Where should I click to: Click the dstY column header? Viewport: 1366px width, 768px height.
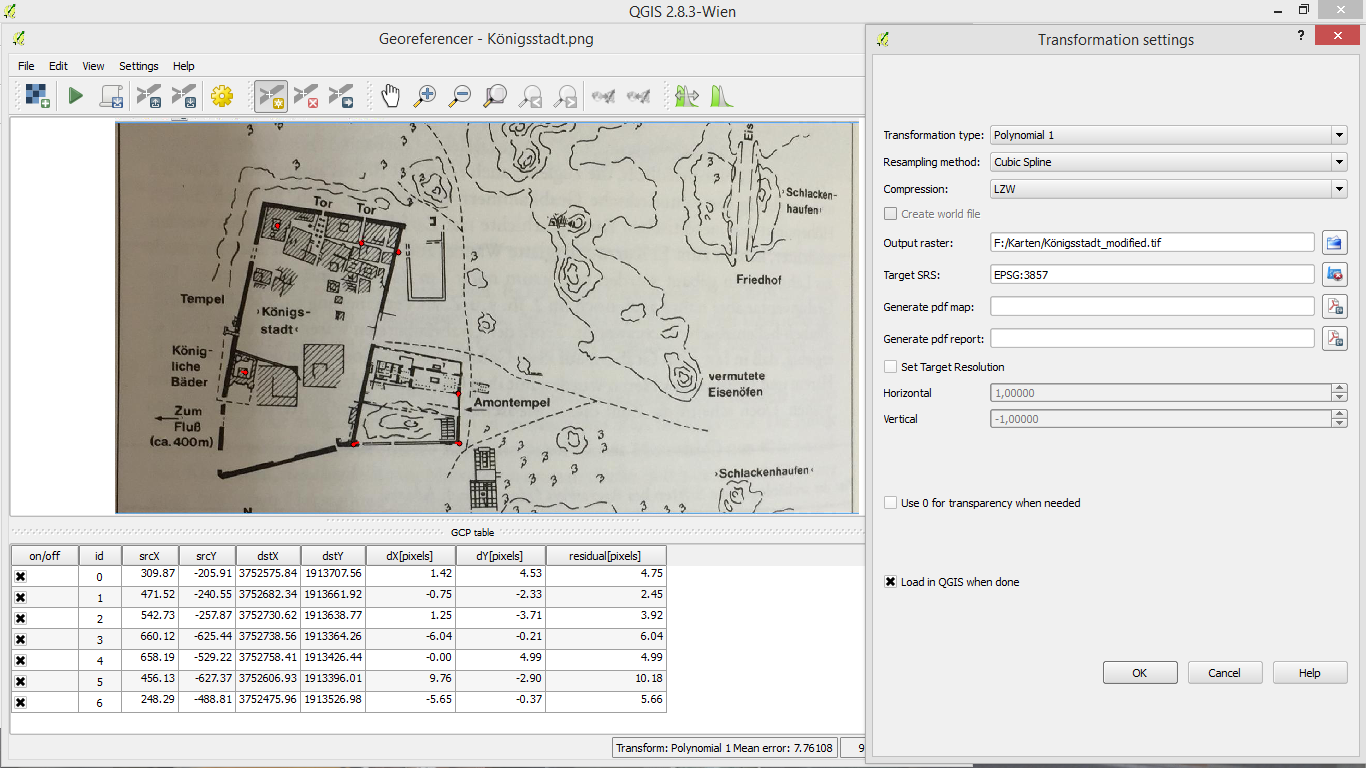pyautogui.click(x=333, y=556)
